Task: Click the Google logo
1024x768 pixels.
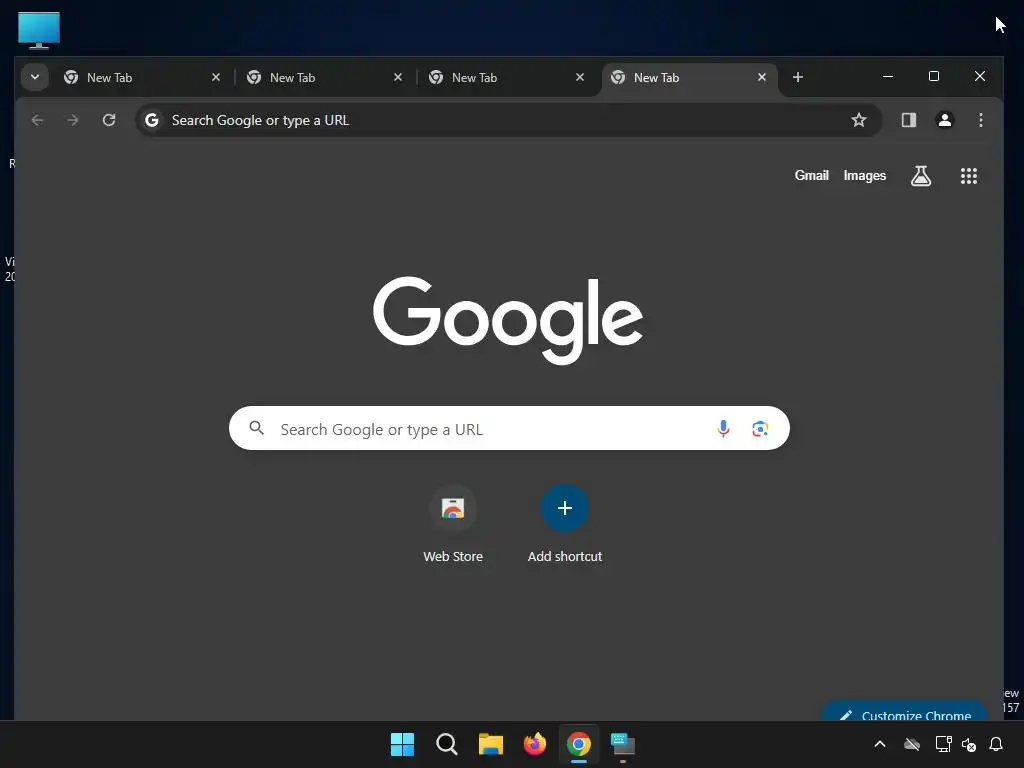Action: tap(508, 320)
